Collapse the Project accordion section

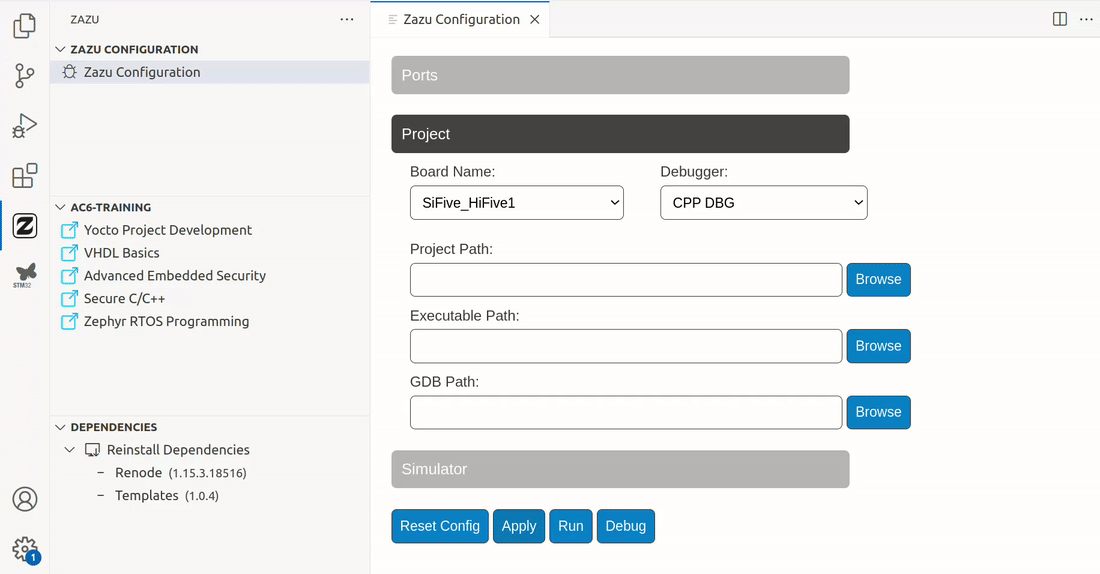pos(620,134)
